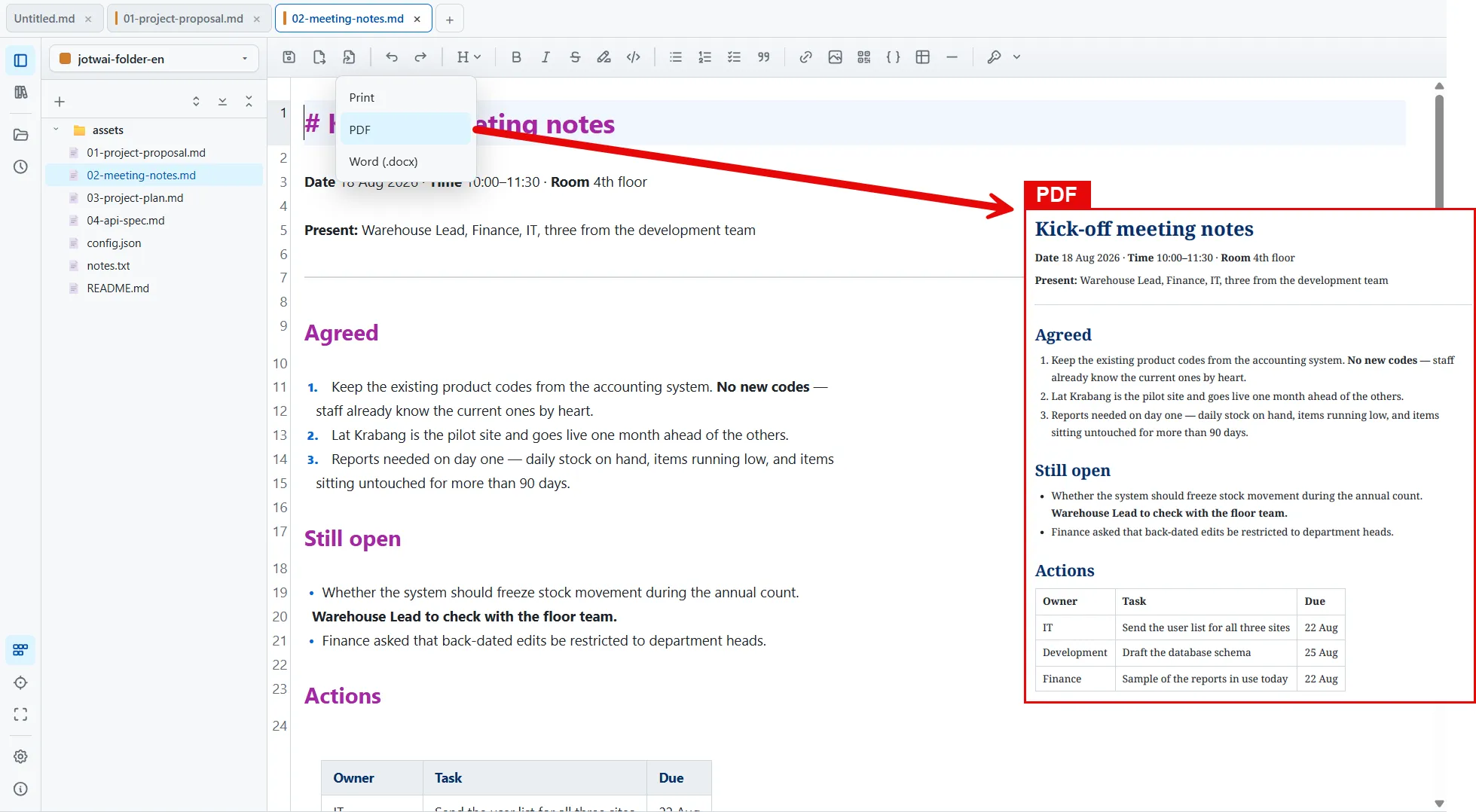Screen dimensions: 1476x812
Task: Insert a code block with braces icon
Action: (x=893, y=57)
